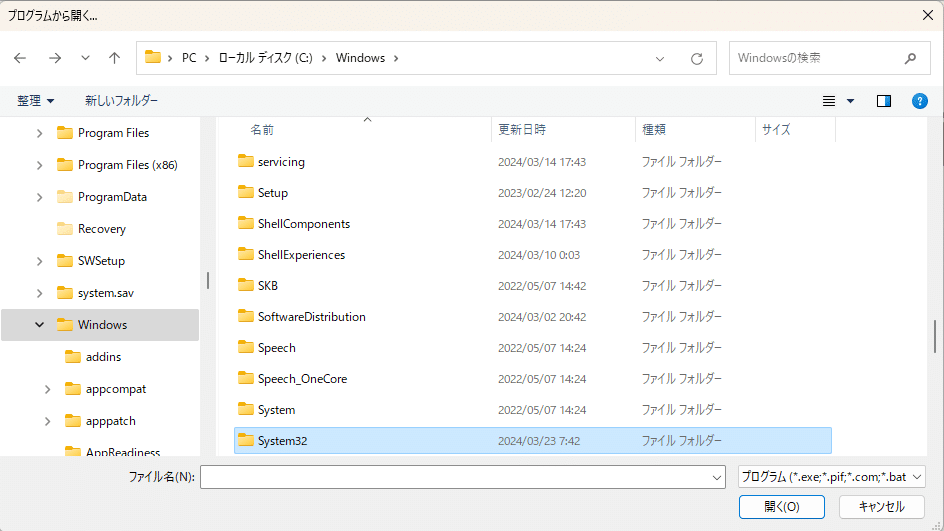Click navigation pane scrollbar thumb
This screenshot has width=944, height=531.
tap(208, 280)
